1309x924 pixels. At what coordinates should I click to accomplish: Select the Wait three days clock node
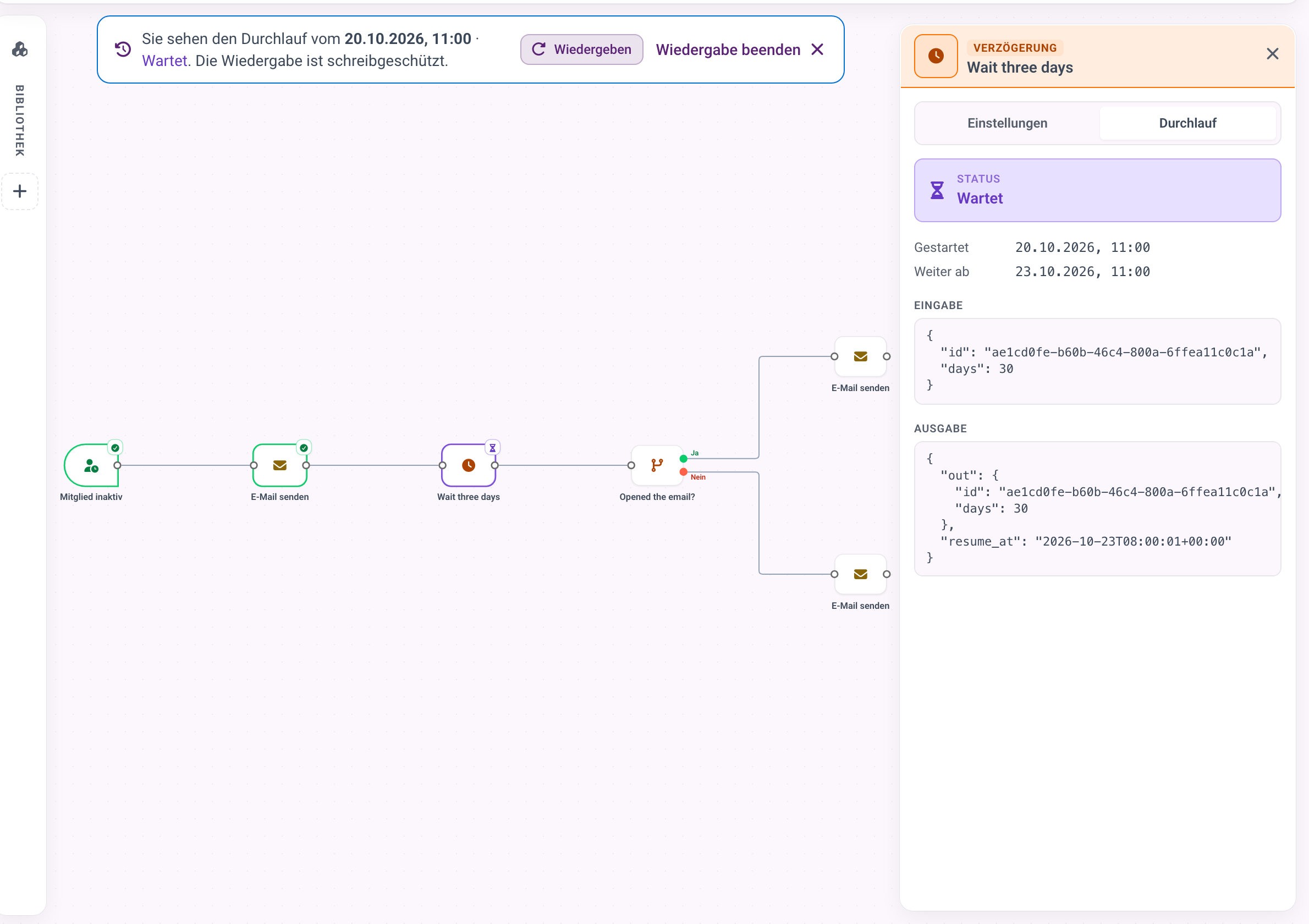pos(468,465)
